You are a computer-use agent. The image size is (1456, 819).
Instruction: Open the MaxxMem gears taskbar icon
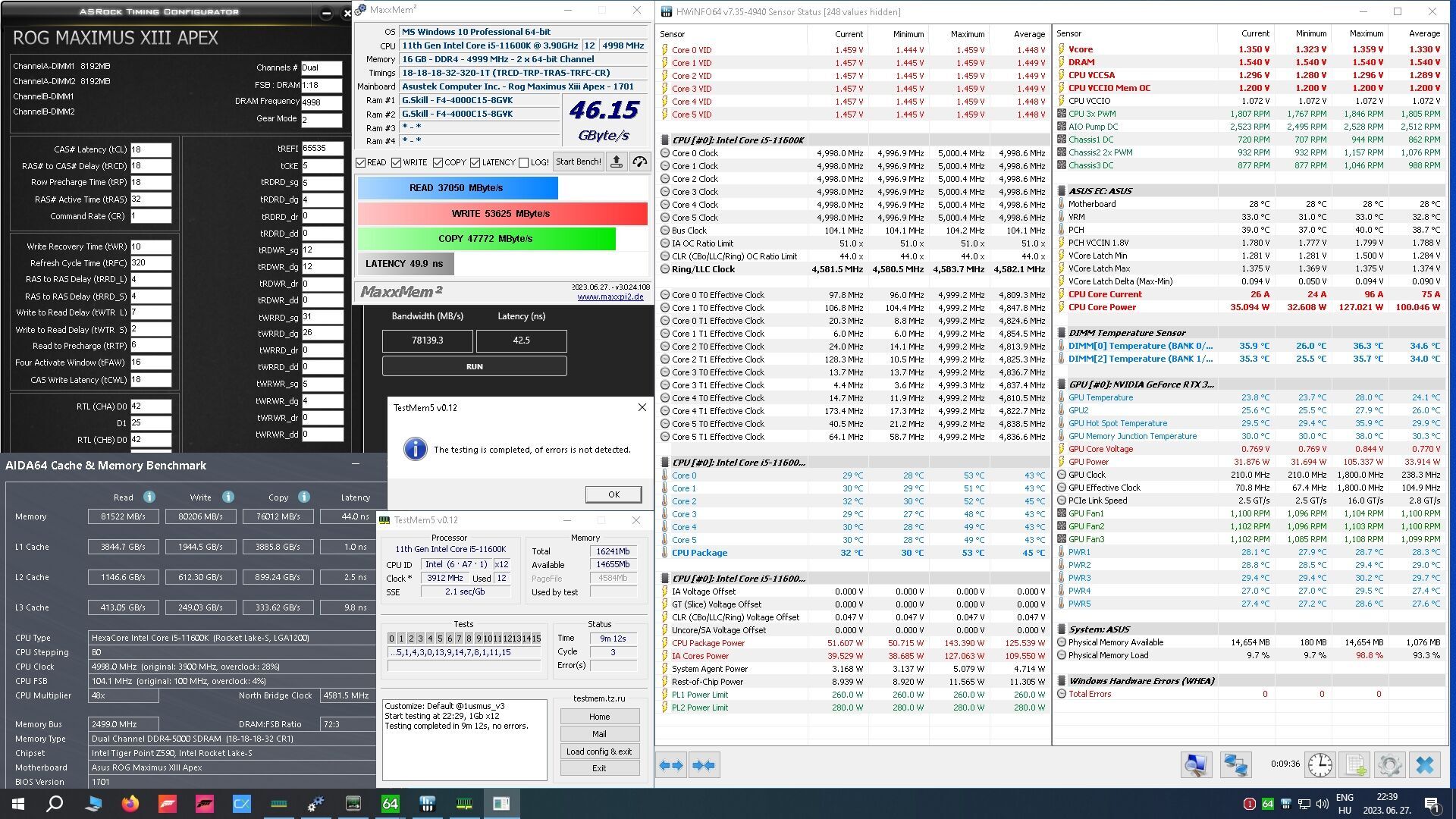pyautogui.click(x=316, y=804)
